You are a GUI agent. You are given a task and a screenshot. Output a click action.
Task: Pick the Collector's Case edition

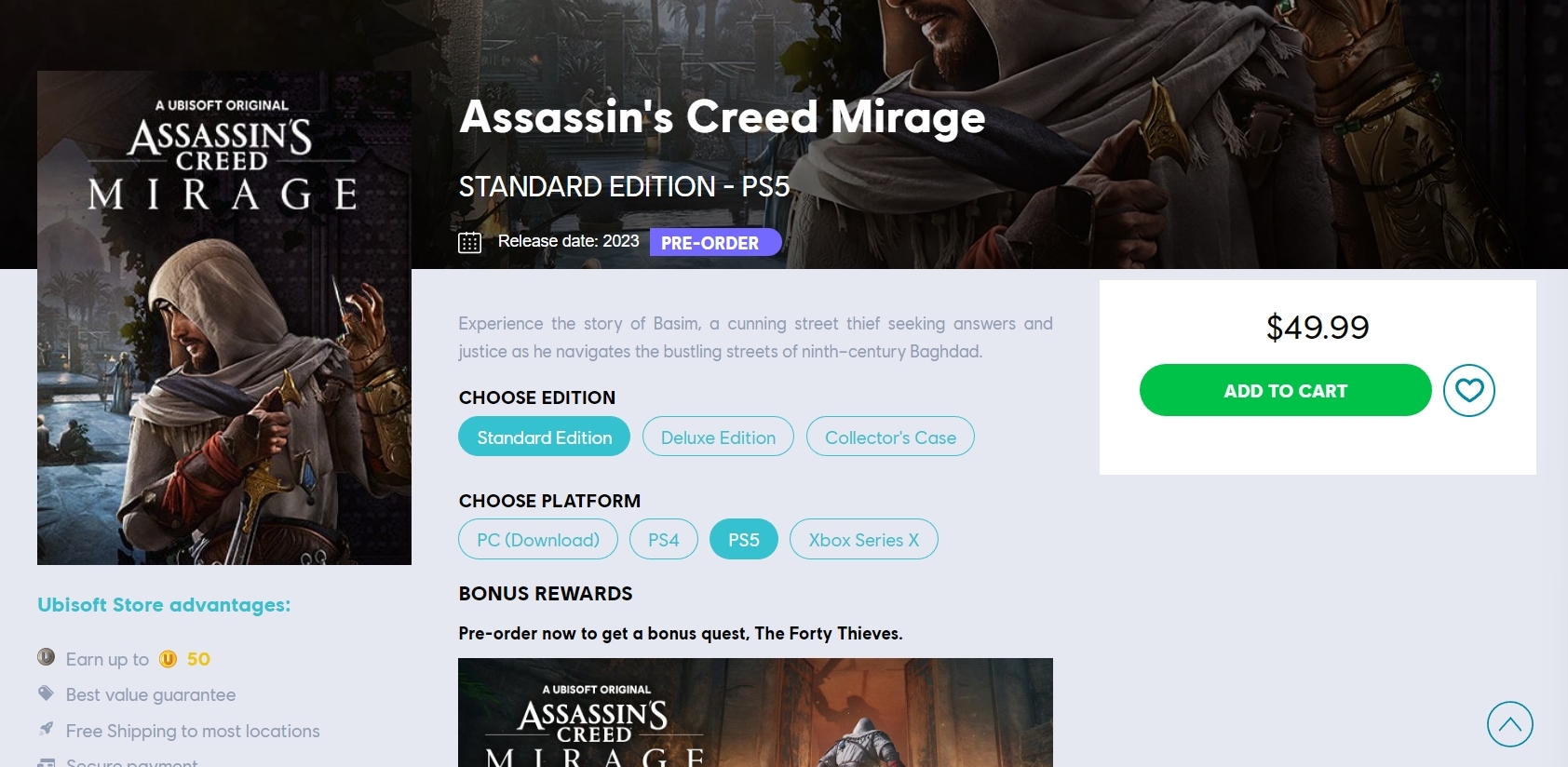[890, 437]
